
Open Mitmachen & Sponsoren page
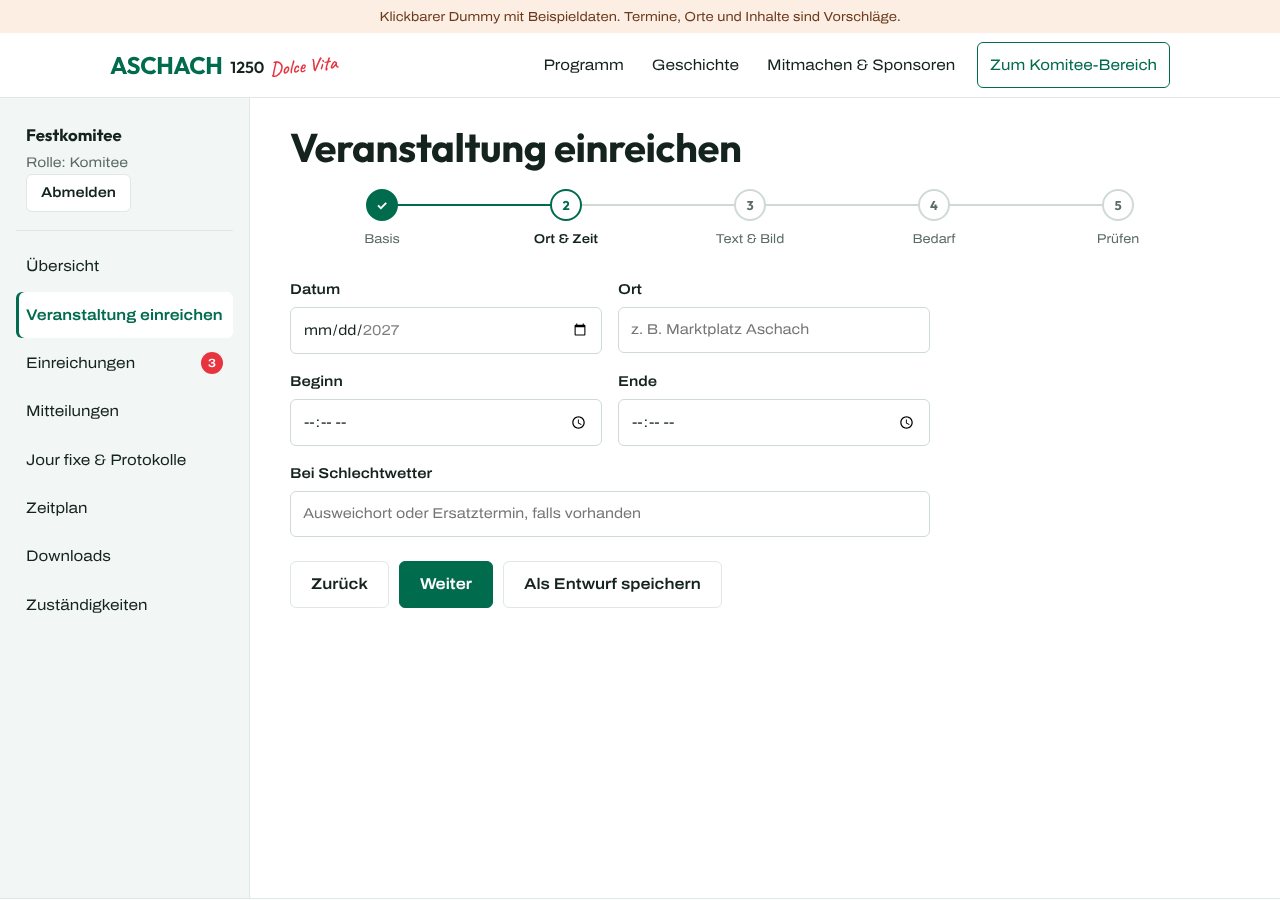(x=861, y=65)
